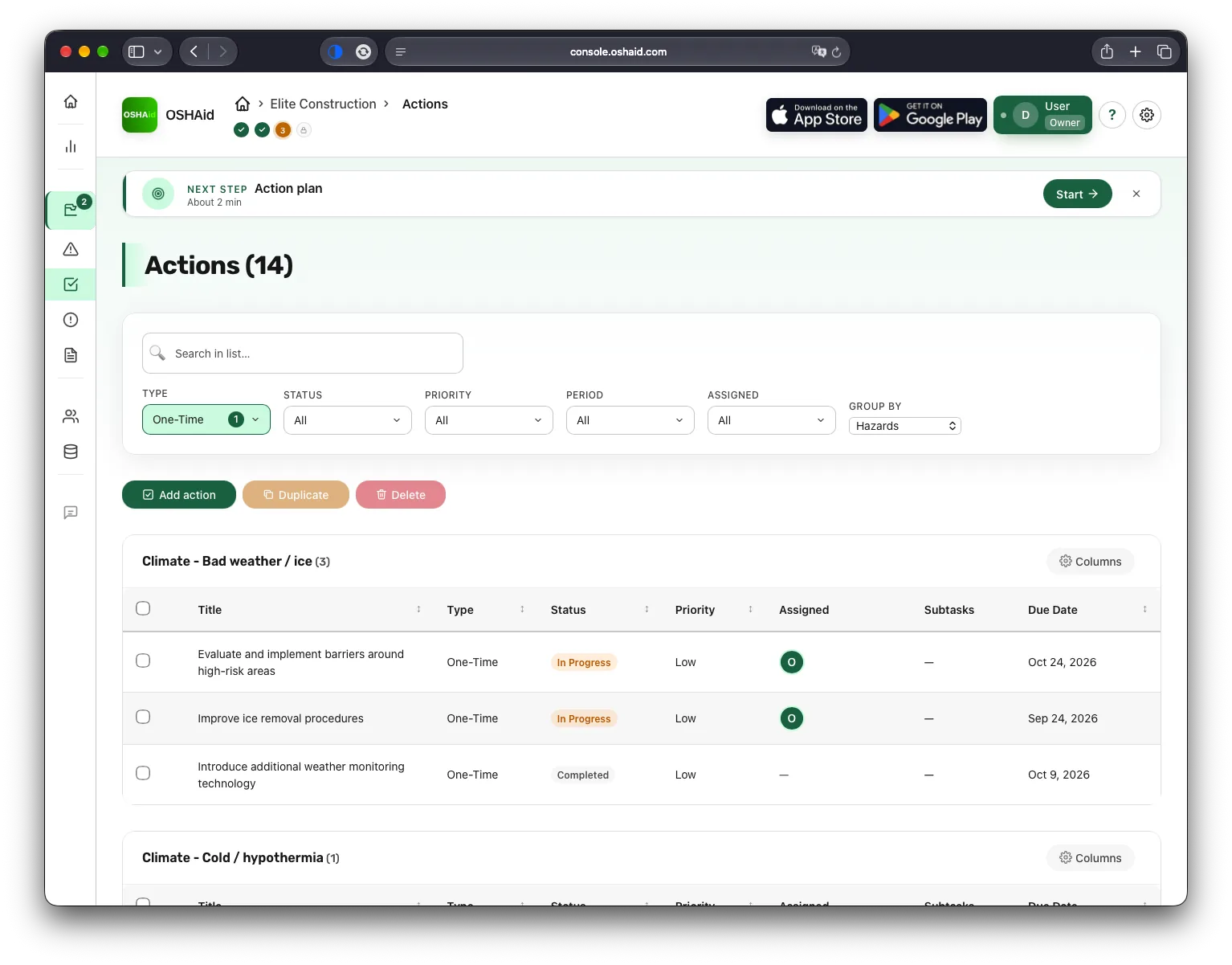Show Safari tab overview
Viewport: 1232px width, 965px height.
(x=1164, y=51)
